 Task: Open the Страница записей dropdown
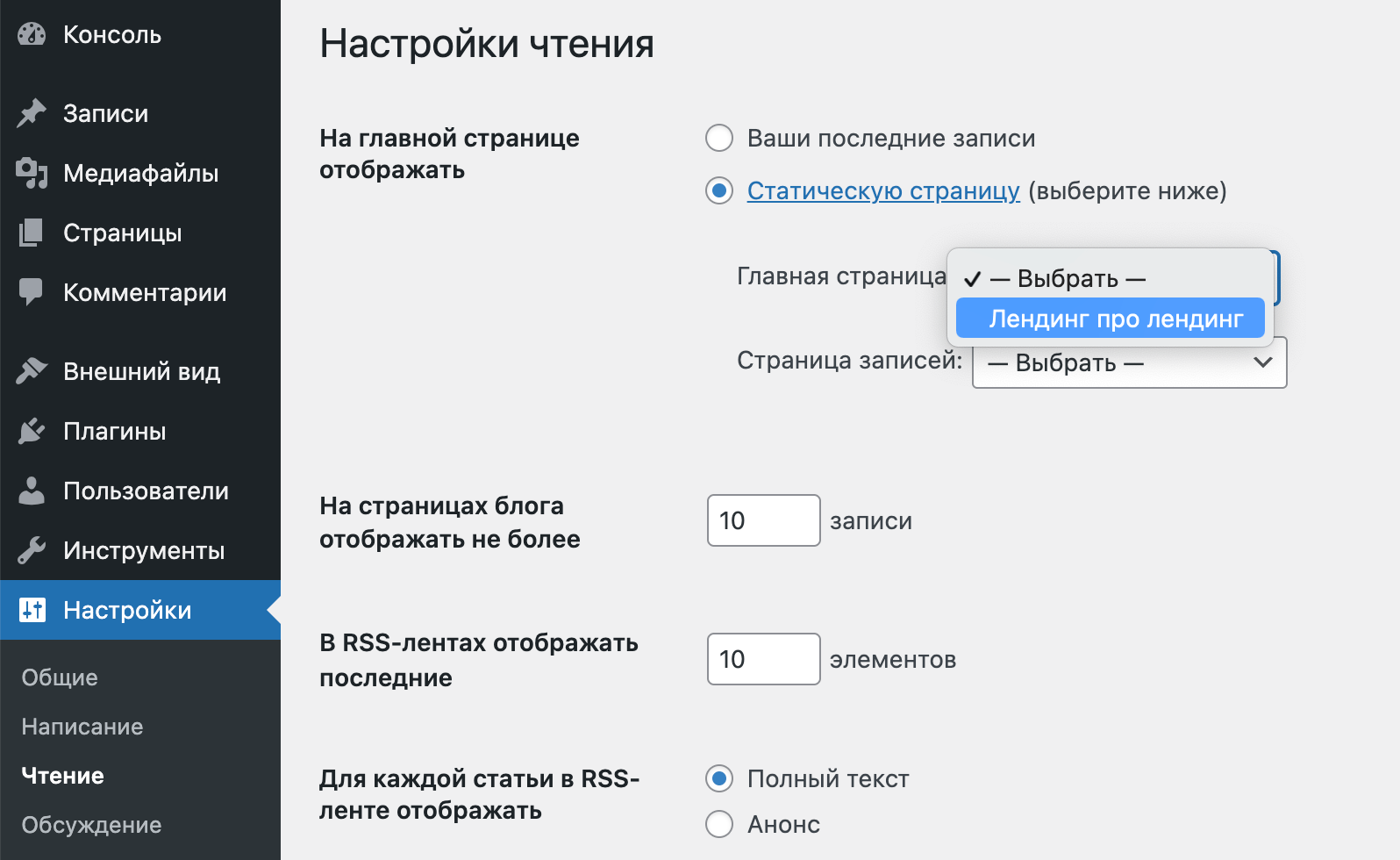coord(1130,362)
